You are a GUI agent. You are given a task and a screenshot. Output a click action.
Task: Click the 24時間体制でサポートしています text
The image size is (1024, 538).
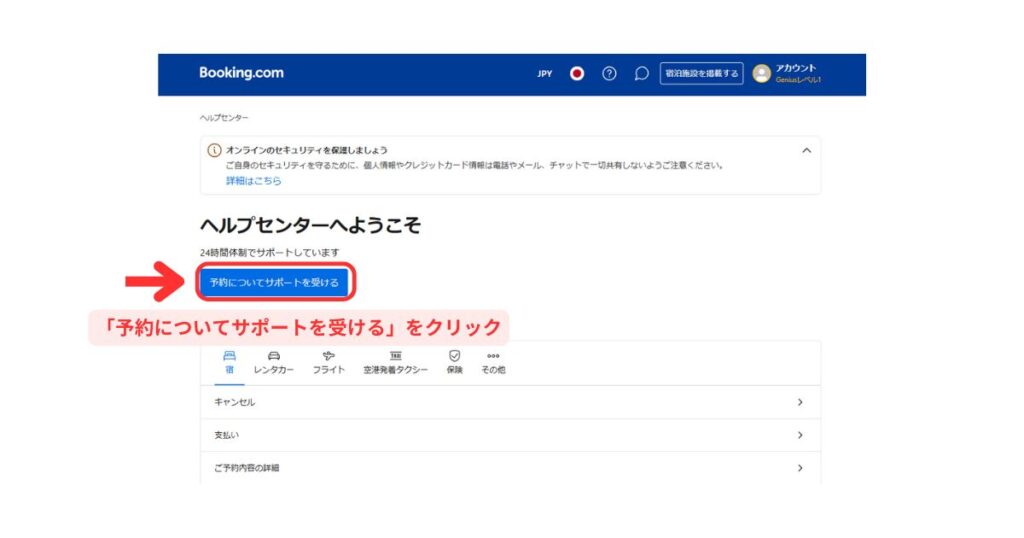click(x=270, y=253)
